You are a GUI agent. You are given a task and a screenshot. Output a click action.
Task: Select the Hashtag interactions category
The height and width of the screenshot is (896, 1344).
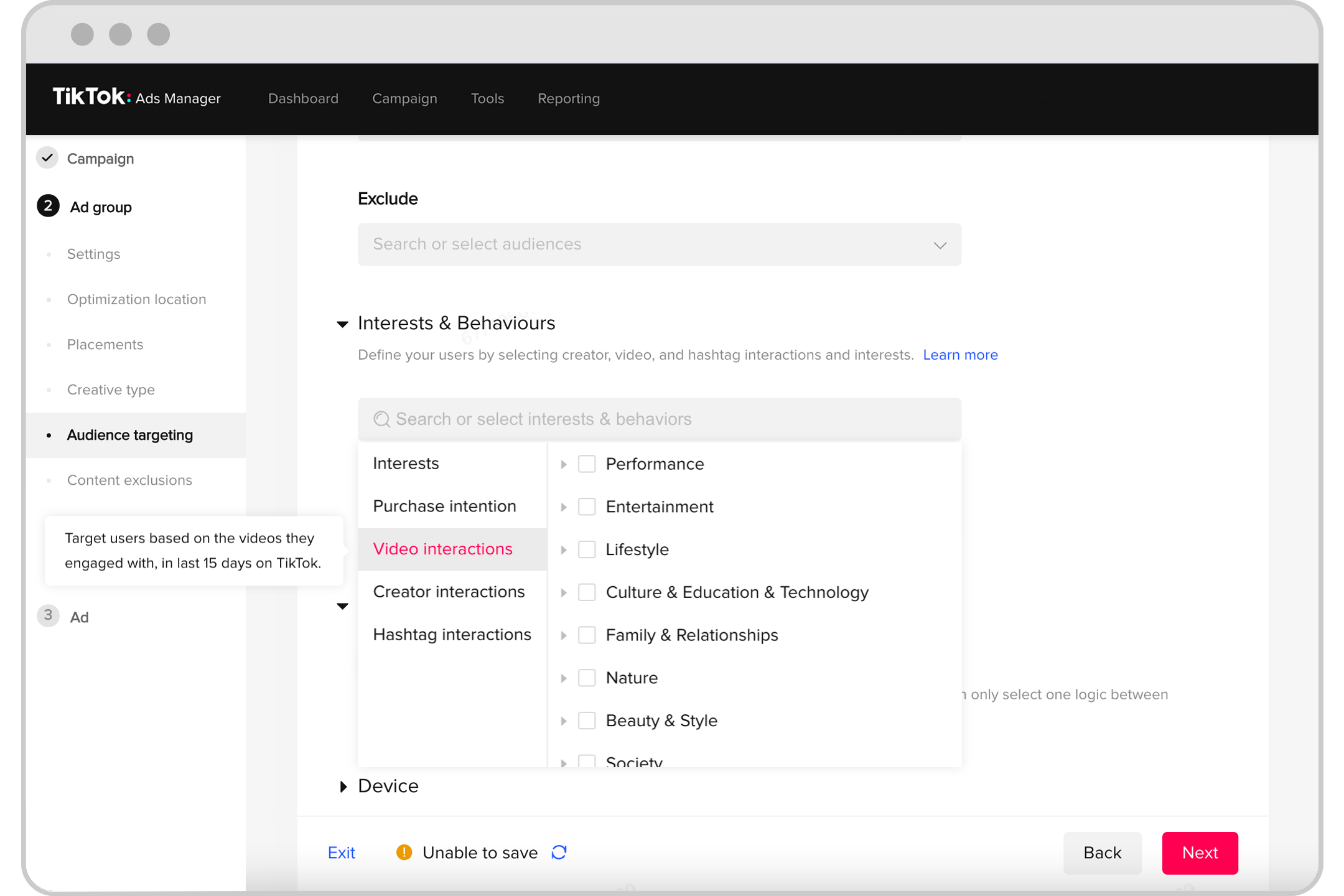pos(452,635)
